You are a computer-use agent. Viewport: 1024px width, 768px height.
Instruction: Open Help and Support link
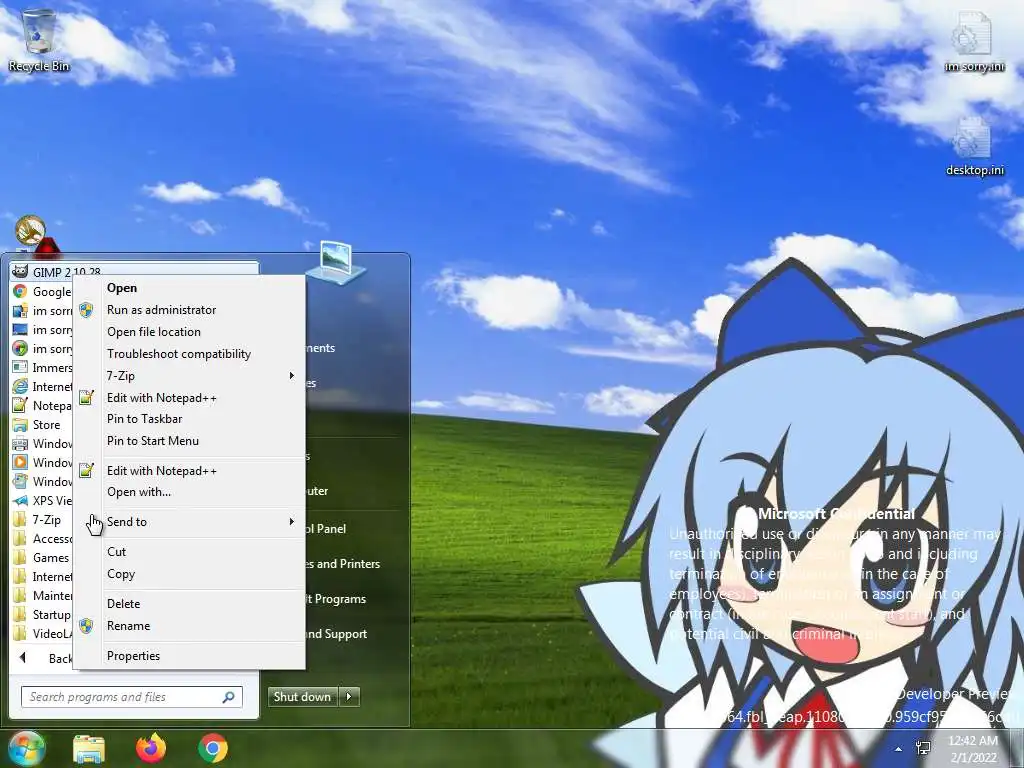(x=337, y=633)
